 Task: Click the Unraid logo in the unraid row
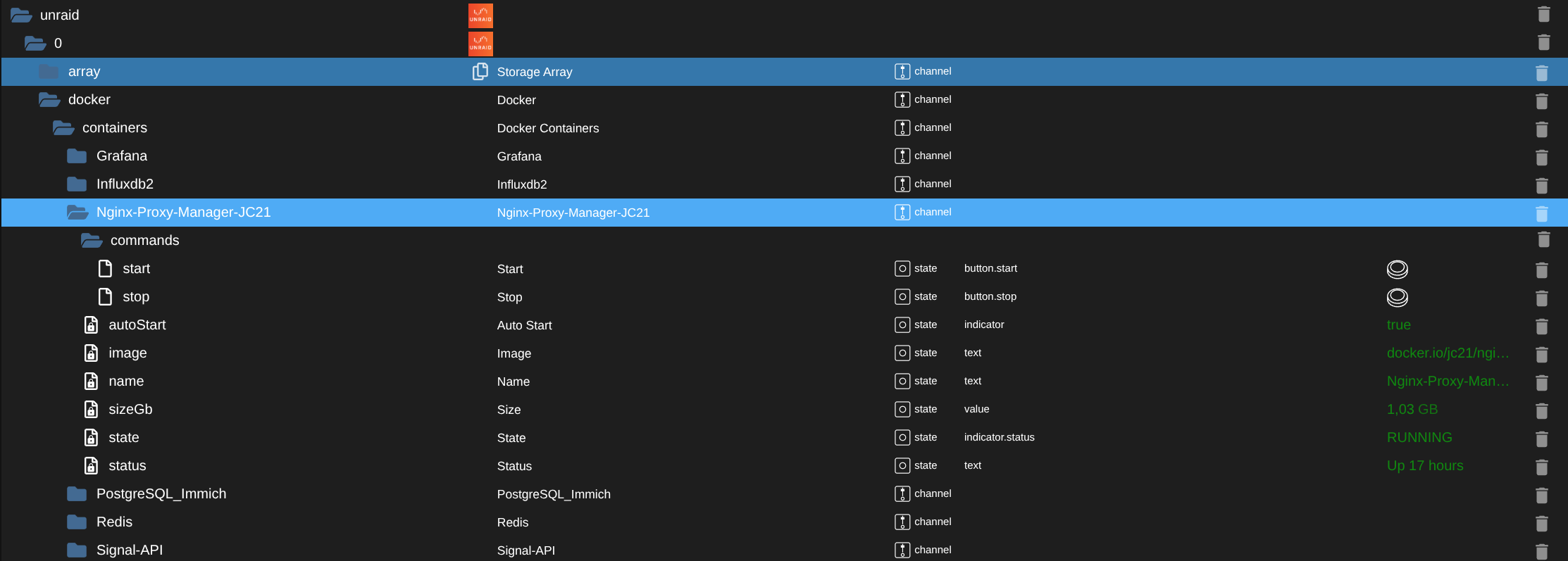pos(480,15)
